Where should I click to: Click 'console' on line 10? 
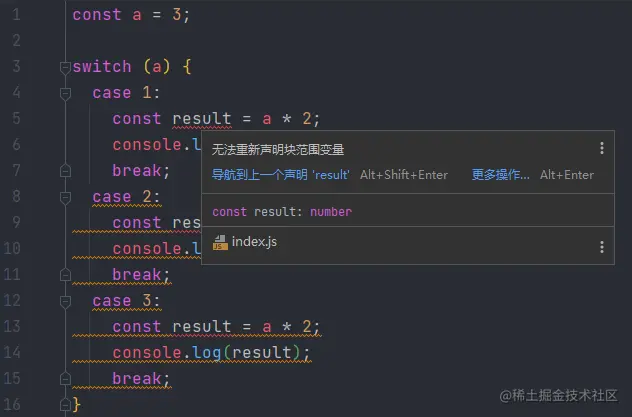(x=147, y=249)
